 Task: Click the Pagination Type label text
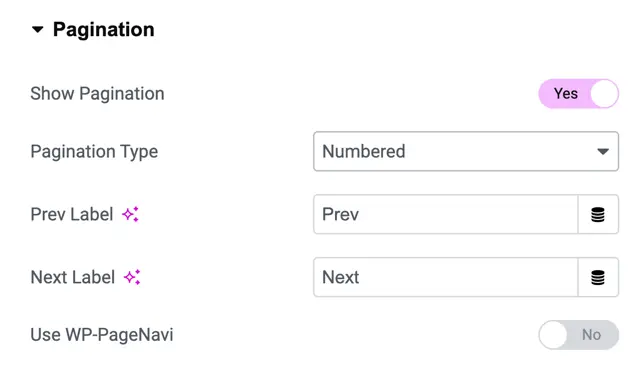pos(94,151)
